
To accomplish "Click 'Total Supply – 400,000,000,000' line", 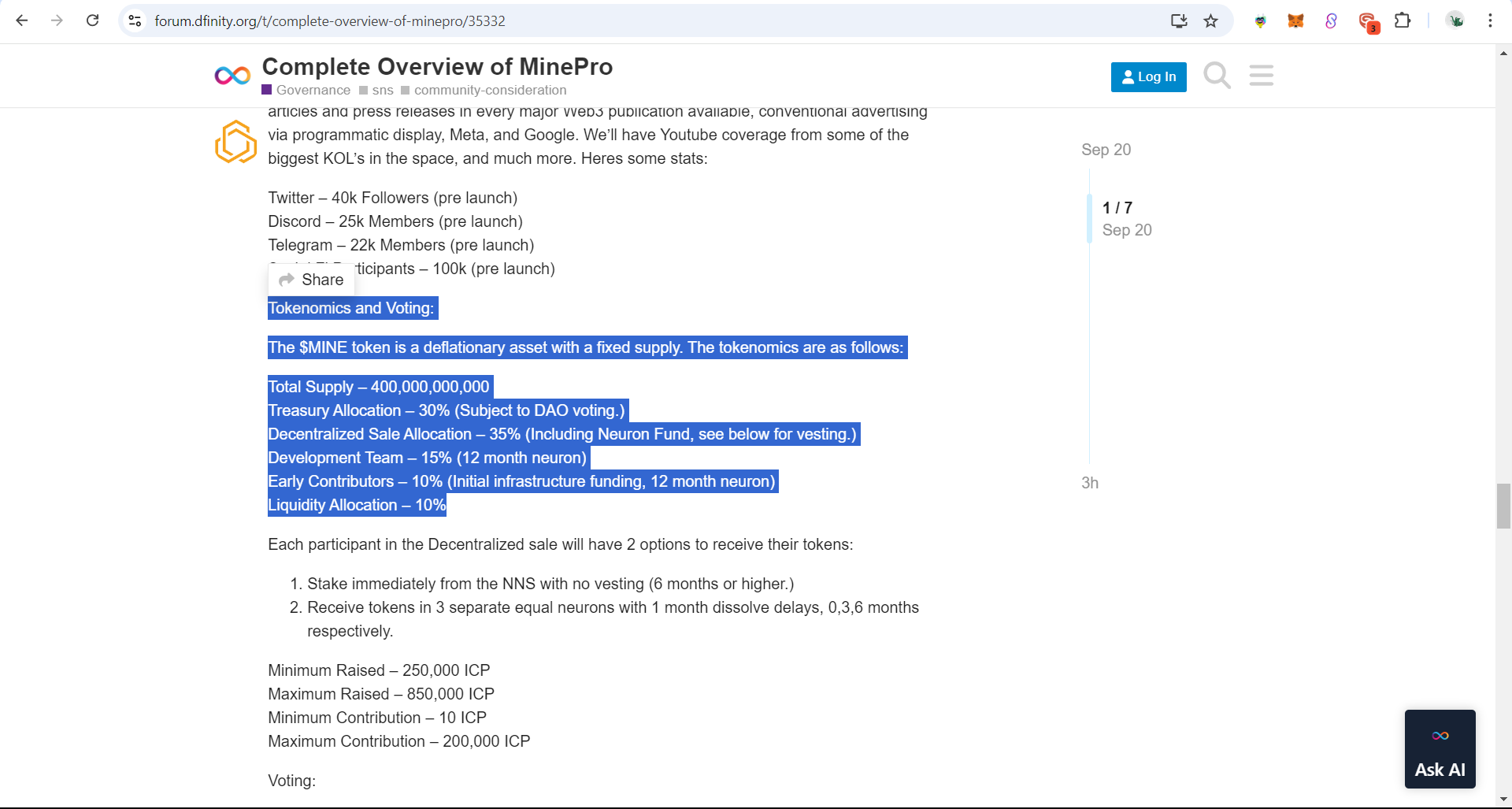I will (379, 387).
